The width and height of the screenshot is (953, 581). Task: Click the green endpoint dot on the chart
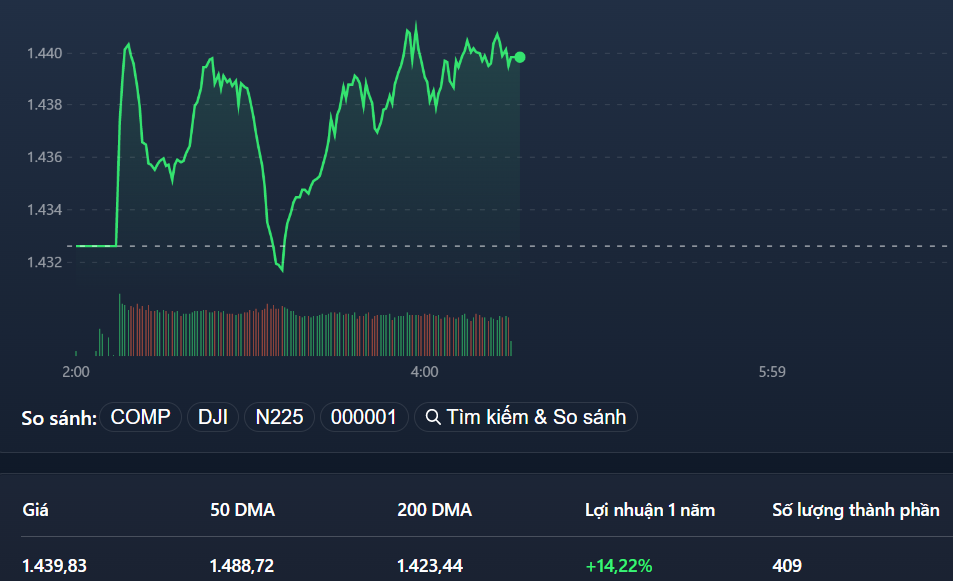tap(520, 58)
